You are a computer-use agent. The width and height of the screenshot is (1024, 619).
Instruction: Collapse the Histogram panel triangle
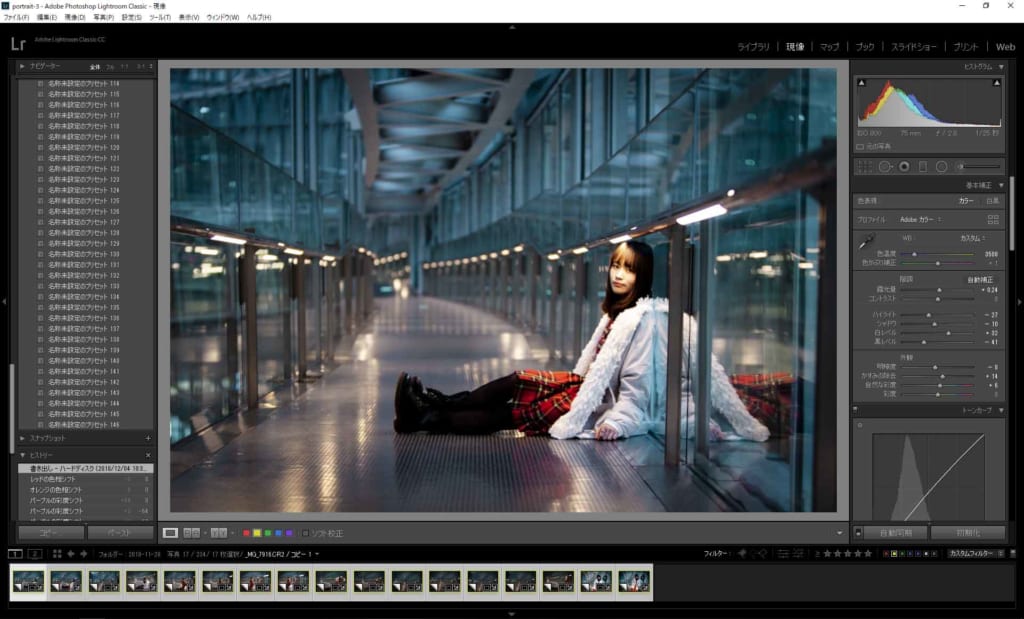click(1001, 67)
